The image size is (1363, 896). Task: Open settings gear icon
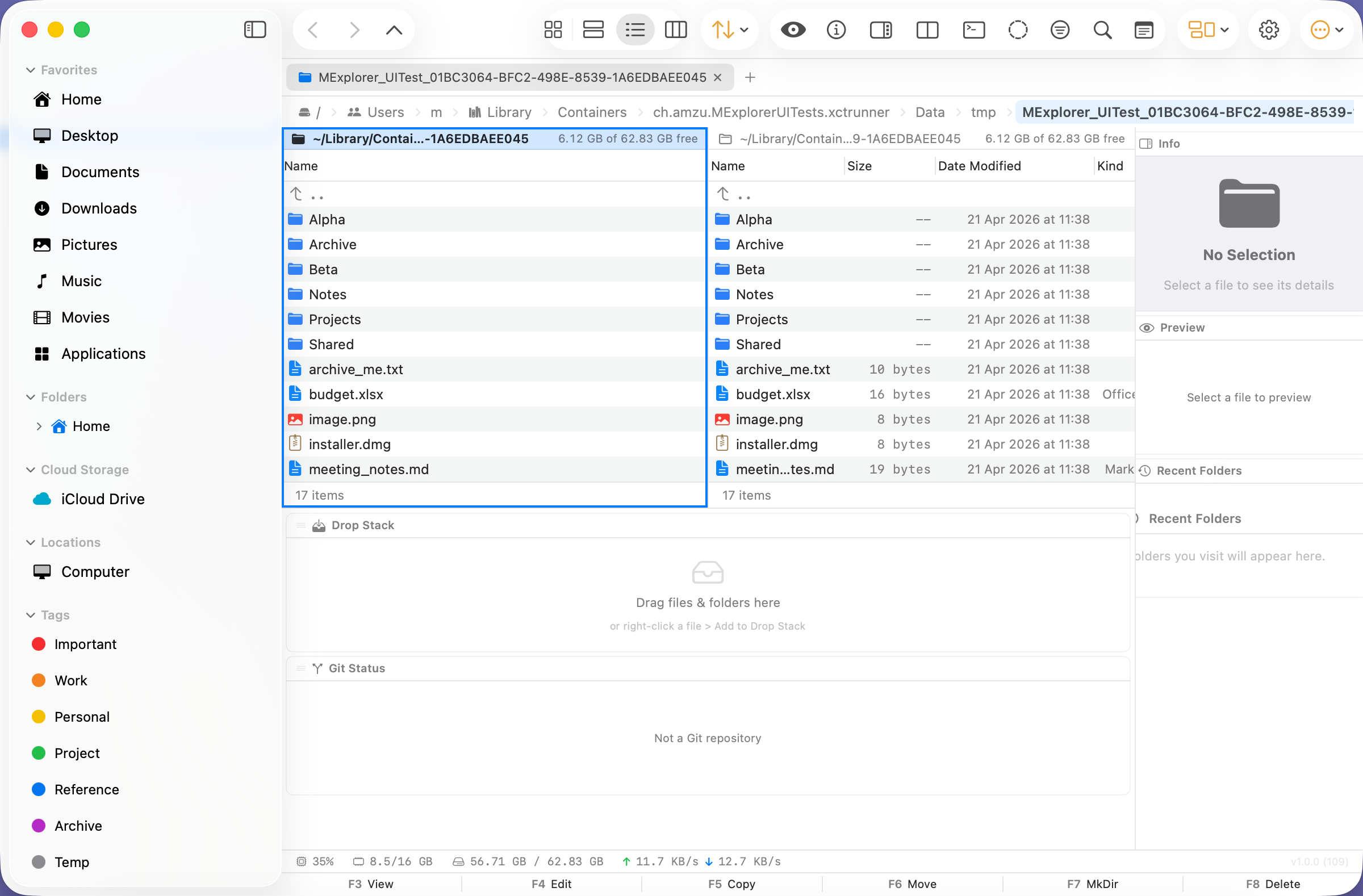coord(1269,29)
